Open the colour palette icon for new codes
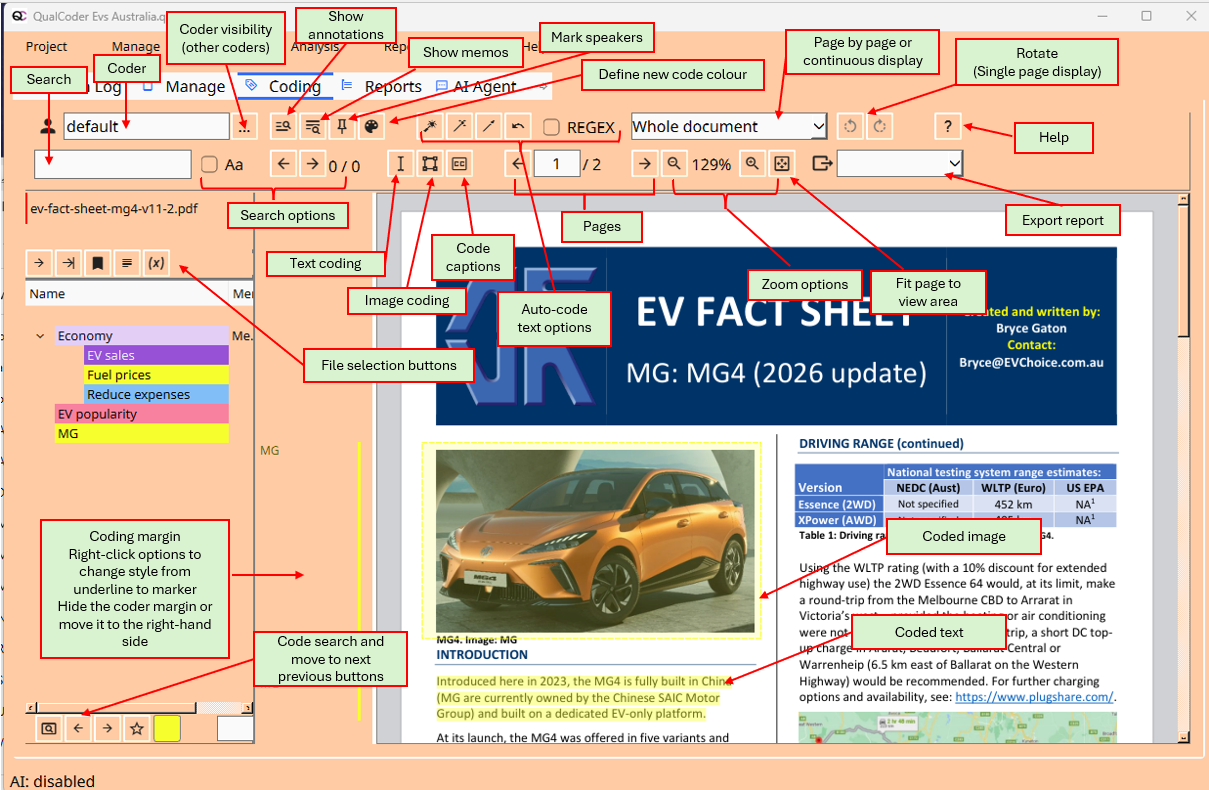Image resolution: width=1209 pixels, height=790 pixels. click(371, 126)
